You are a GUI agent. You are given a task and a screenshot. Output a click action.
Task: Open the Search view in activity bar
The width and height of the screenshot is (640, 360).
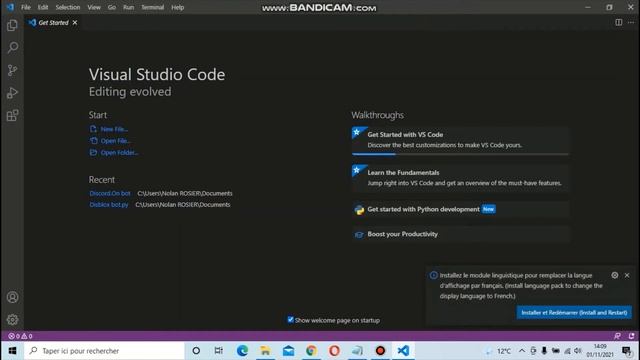pos(12,48)
